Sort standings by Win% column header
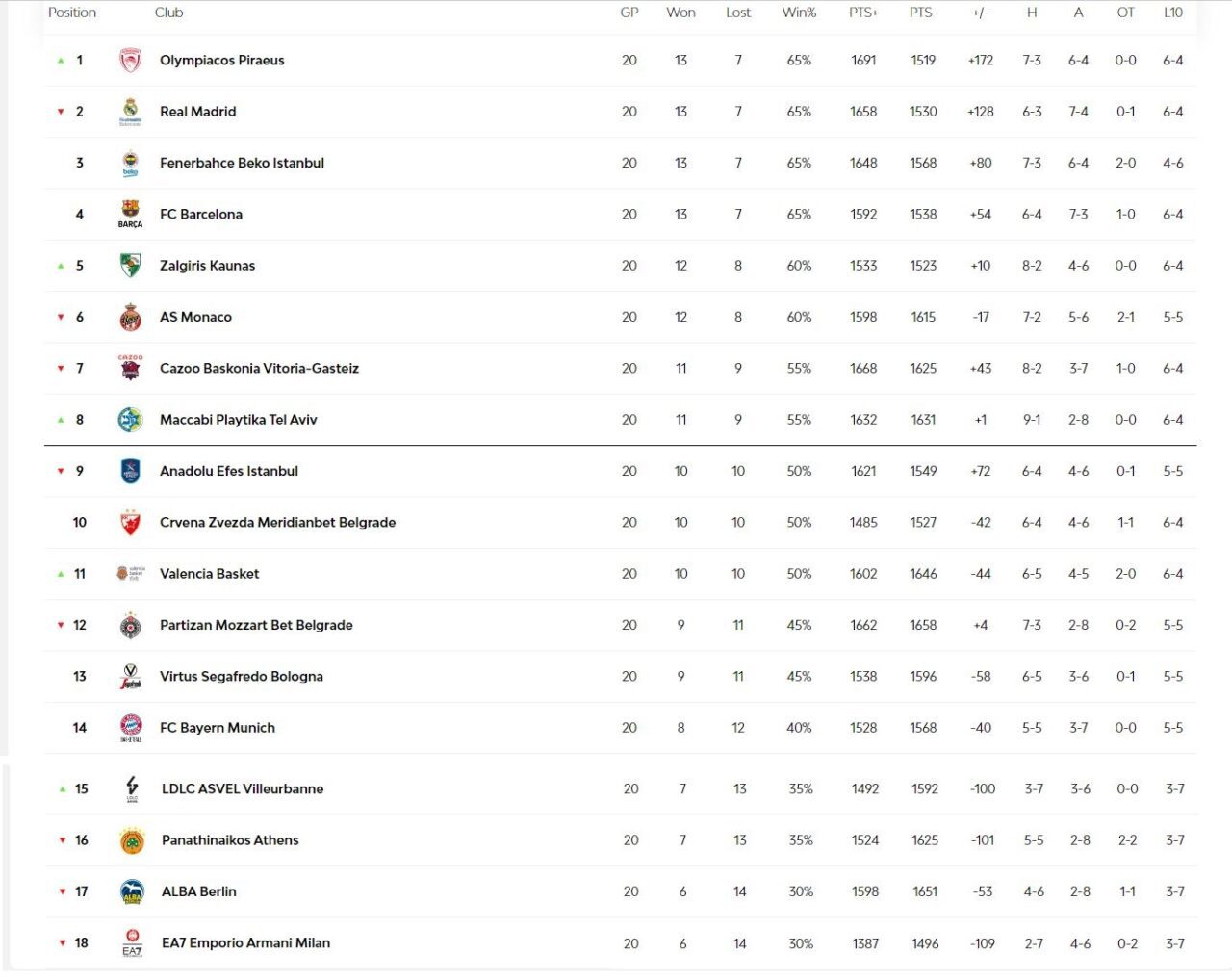The width and height of the screenshot is (1232, 980). pos(799,13)
